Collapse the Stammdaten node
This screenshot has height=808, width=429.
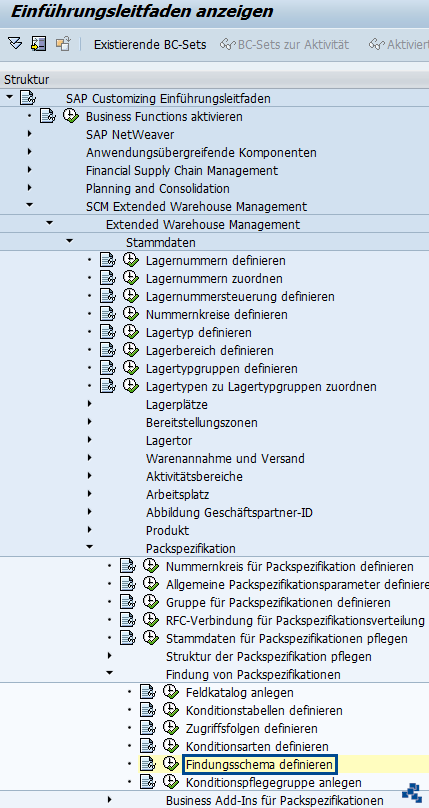pos(70,241)
